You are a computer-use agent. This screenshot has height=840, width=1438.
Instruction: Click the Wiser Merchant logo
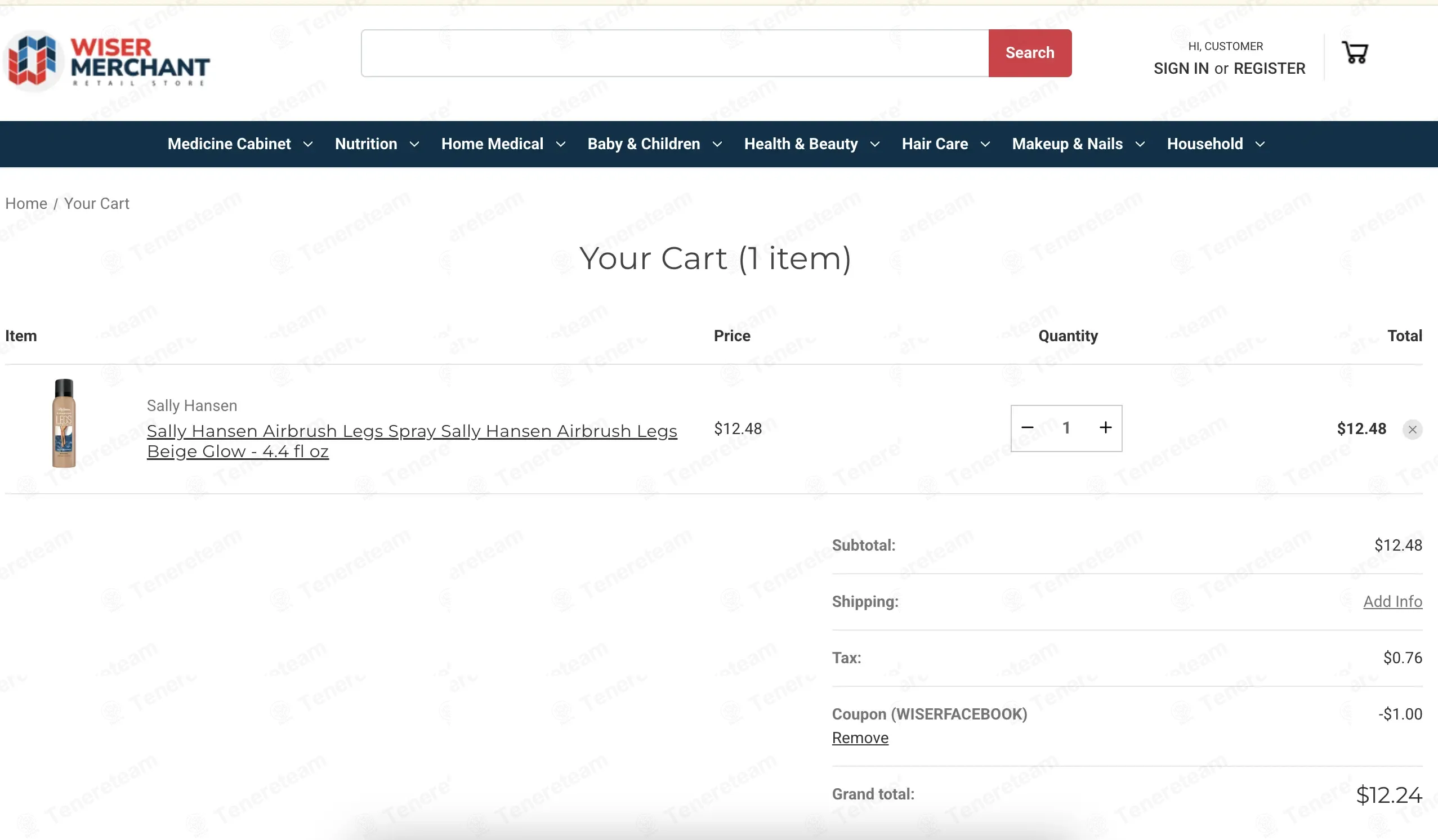pyautogui.click(x=108, y=61)
